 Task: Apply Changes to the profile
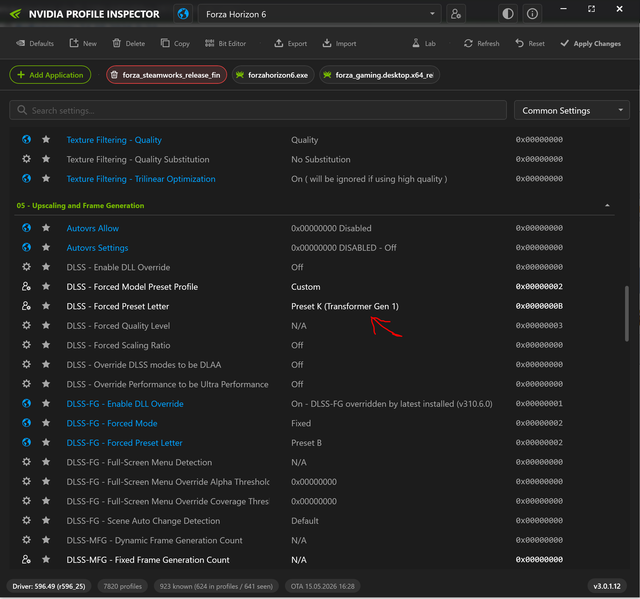tap(591, 44)
